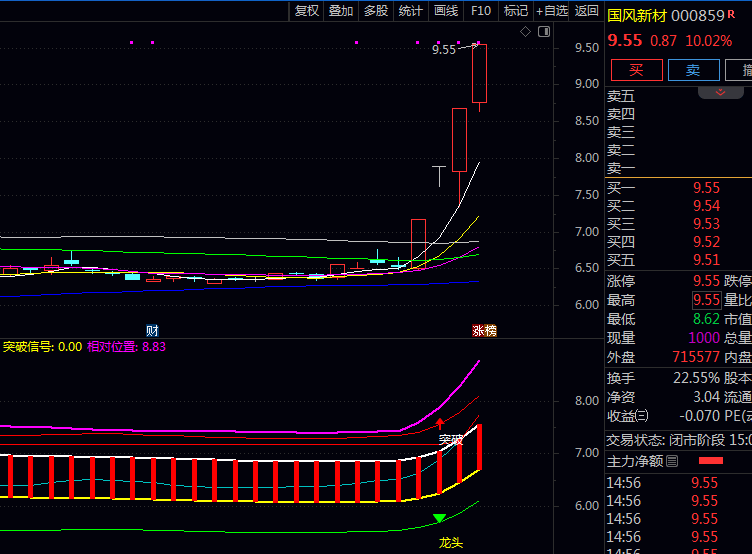Click the red R badge beside stock code
Image resolution: width=752 pixels, height=554 pixels.
tap(731, 14)
